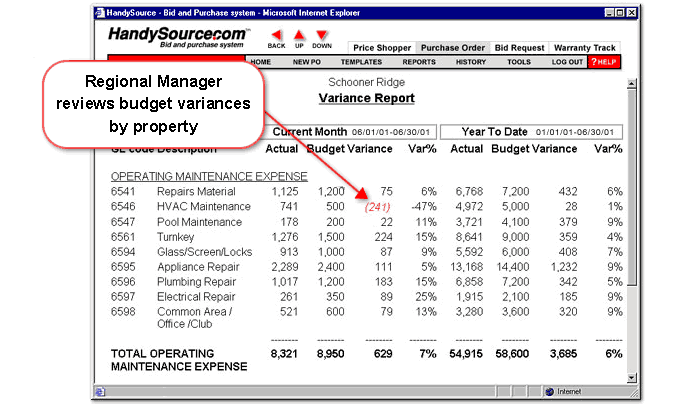Viewport: 686px width, 410px height.
Task: Open the REPORTS menu item
Action: click(x=419, y=62)
